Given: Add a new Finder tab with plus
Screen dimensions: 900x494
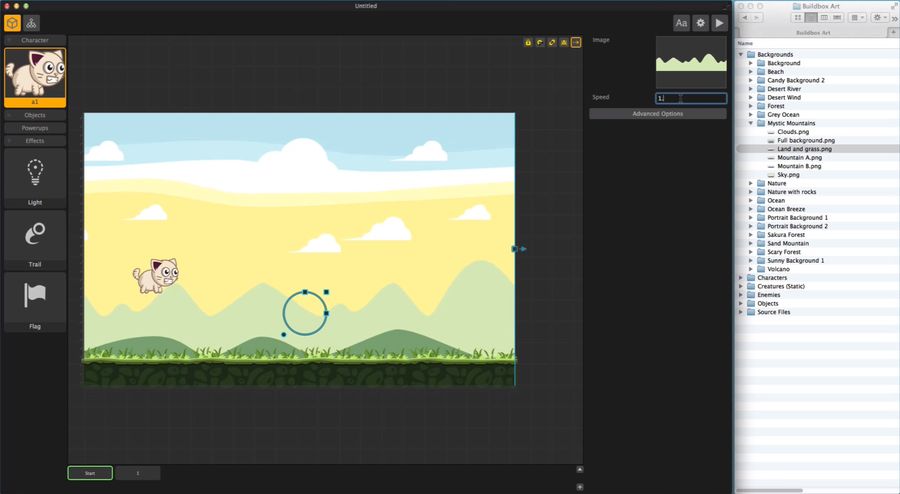Looking at the screenshot, I should pyautogui.click(x=894, y=33).
